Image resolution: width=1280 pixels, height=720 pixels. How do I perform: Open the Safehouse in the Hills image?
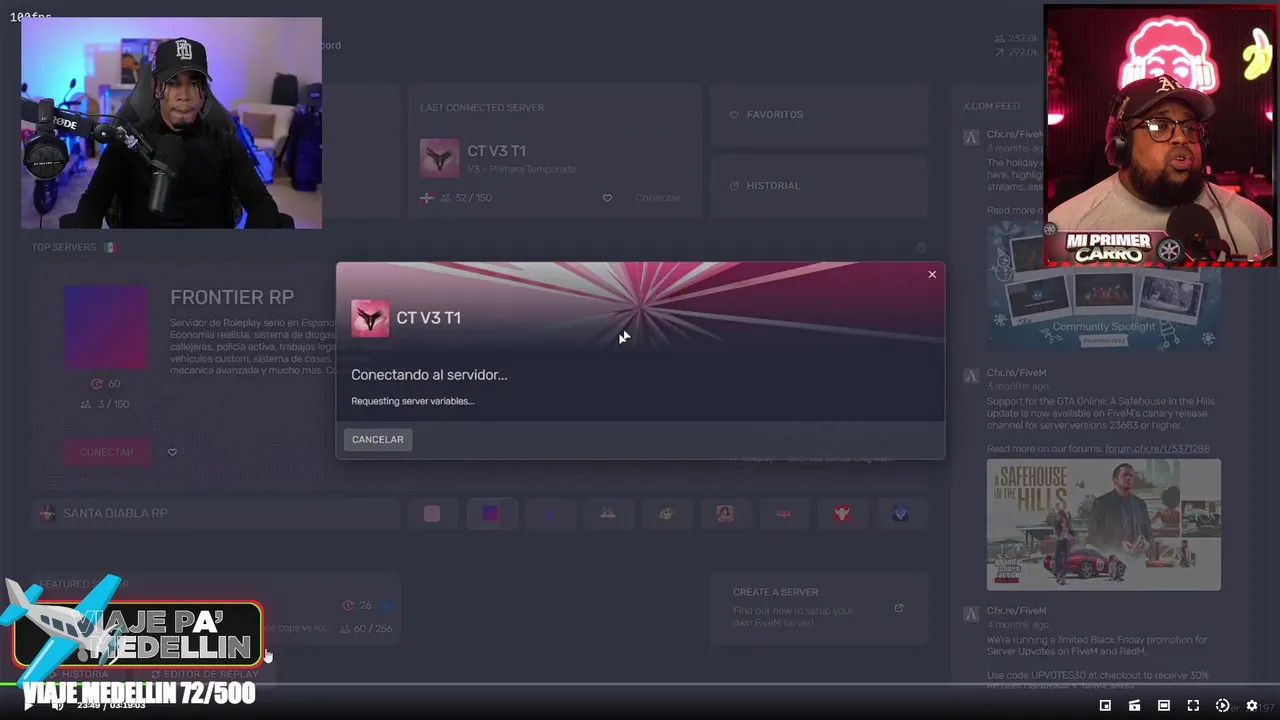coord(1104,524)
